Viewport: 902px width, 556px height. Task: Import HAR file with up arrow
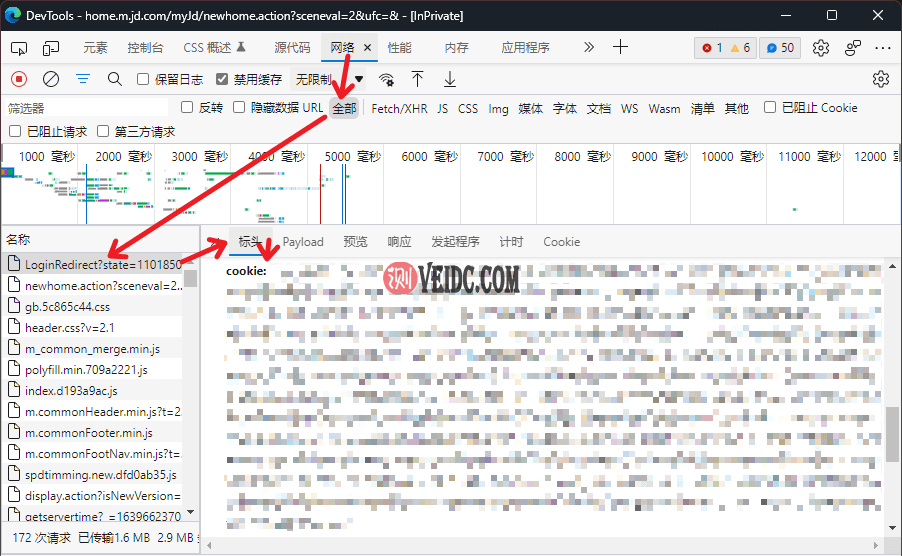tap(418, 79)
